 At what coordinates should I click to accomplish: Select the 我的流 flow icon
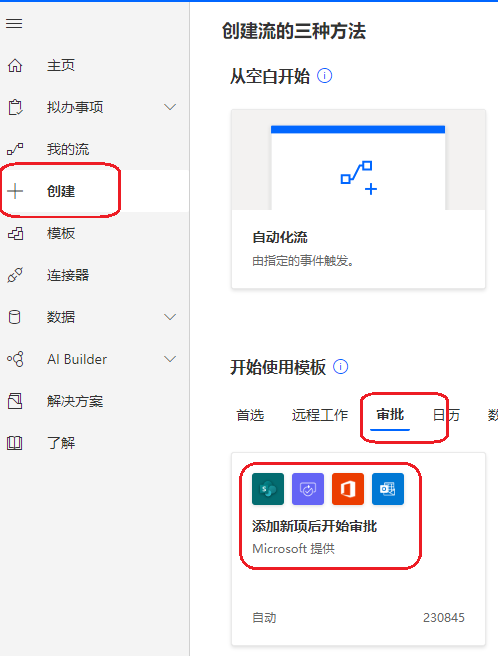[x=15, y=149]
